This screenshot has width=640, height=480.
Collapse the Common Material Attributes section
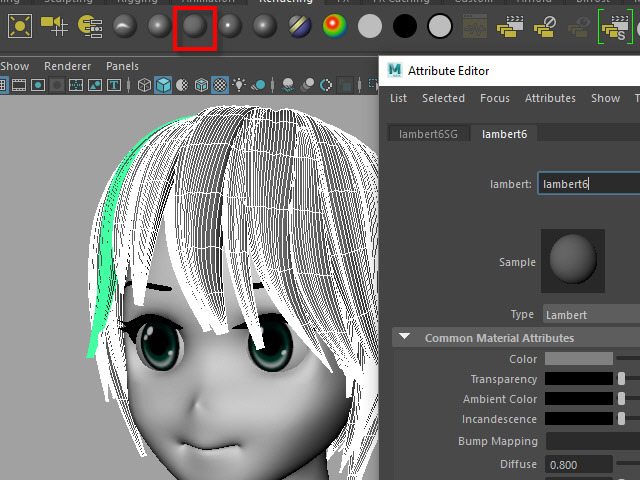[405, 338]
